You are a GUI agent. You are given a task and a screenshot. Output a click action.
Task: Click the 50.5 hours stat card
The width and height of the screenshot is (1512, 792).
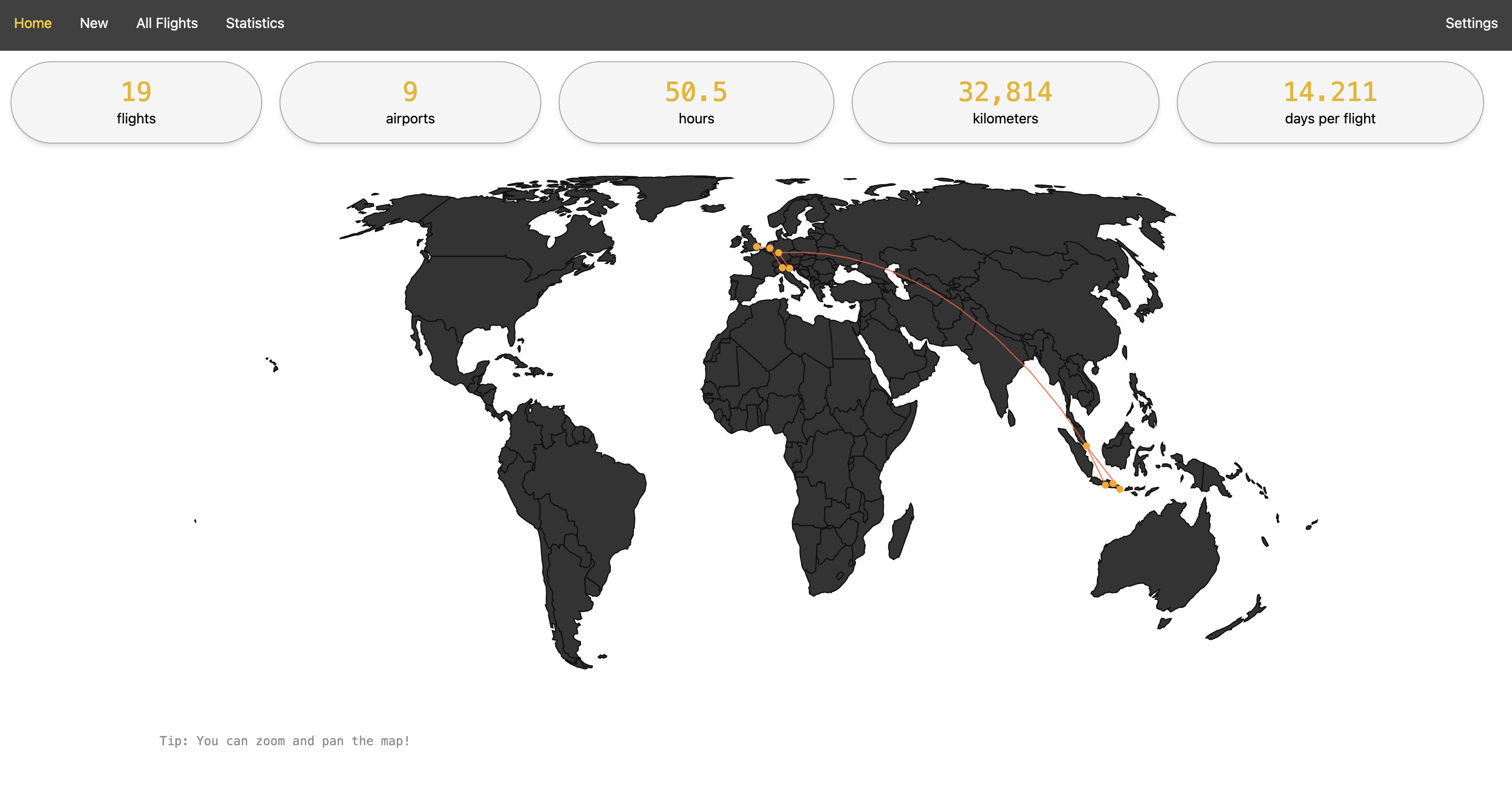click(696, 102)
